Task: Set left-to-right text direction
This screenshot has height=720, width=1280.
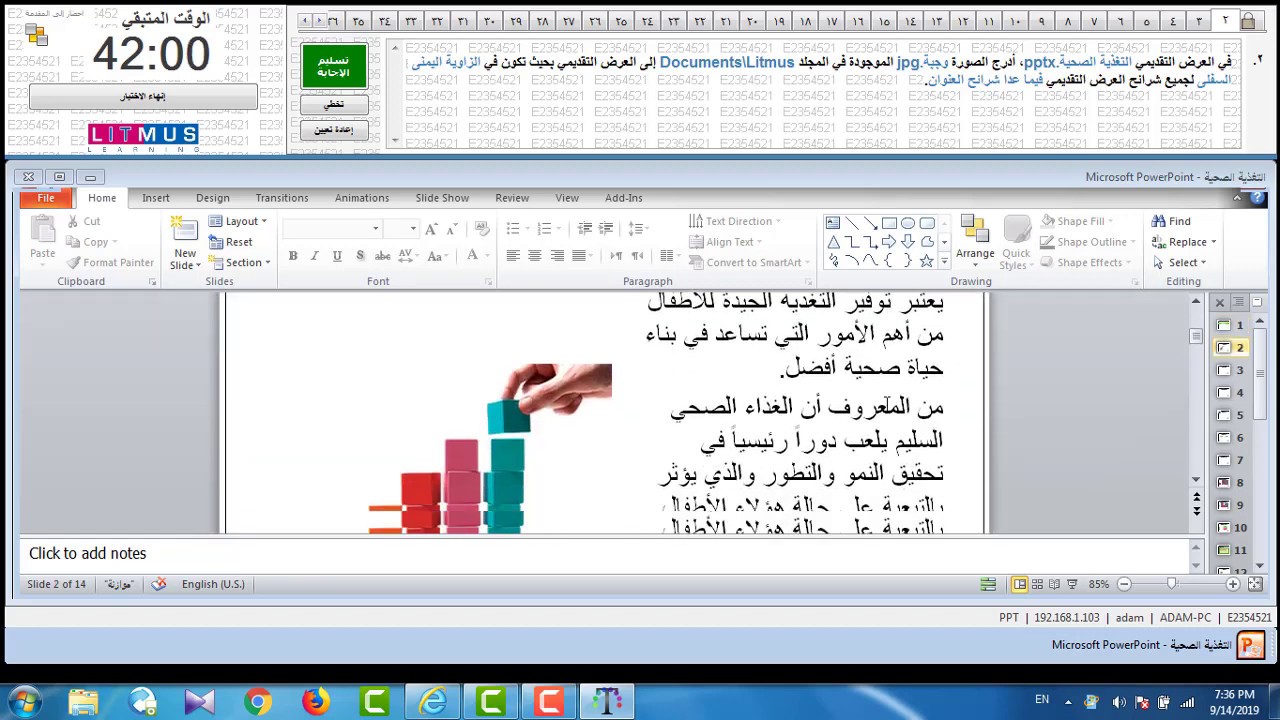Action: pos(616,256)
